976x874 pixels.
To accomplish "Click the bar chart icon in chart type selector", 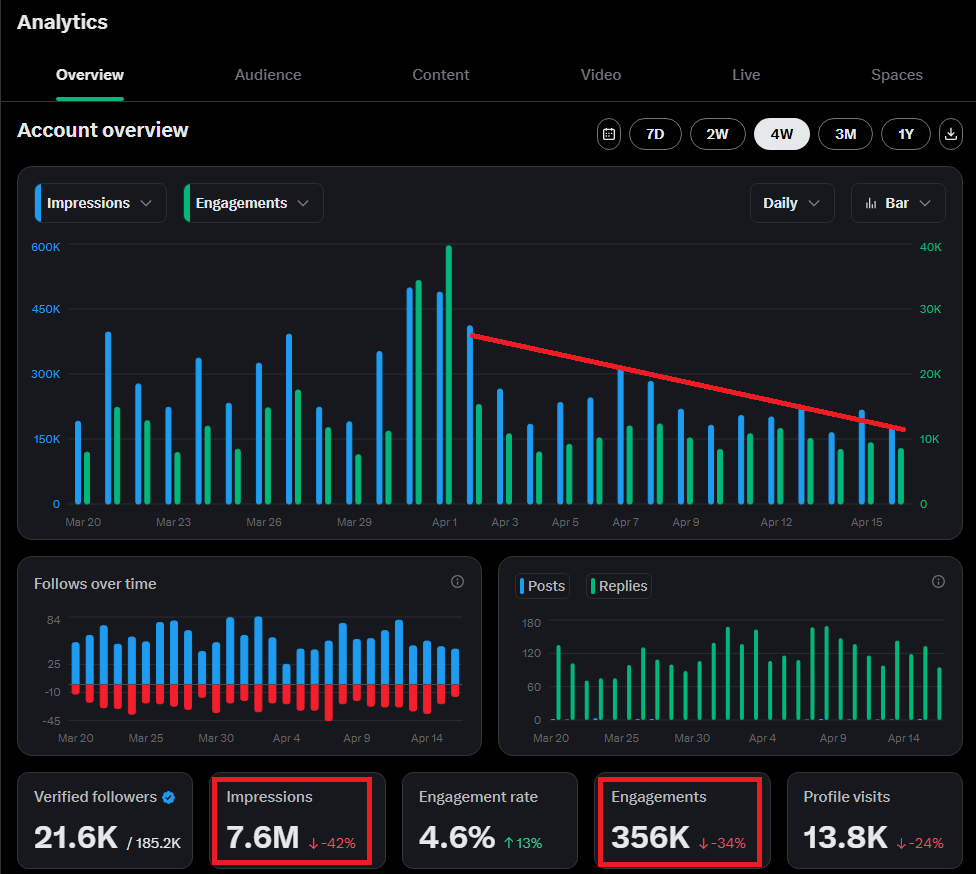I will [x=871, y=204].
